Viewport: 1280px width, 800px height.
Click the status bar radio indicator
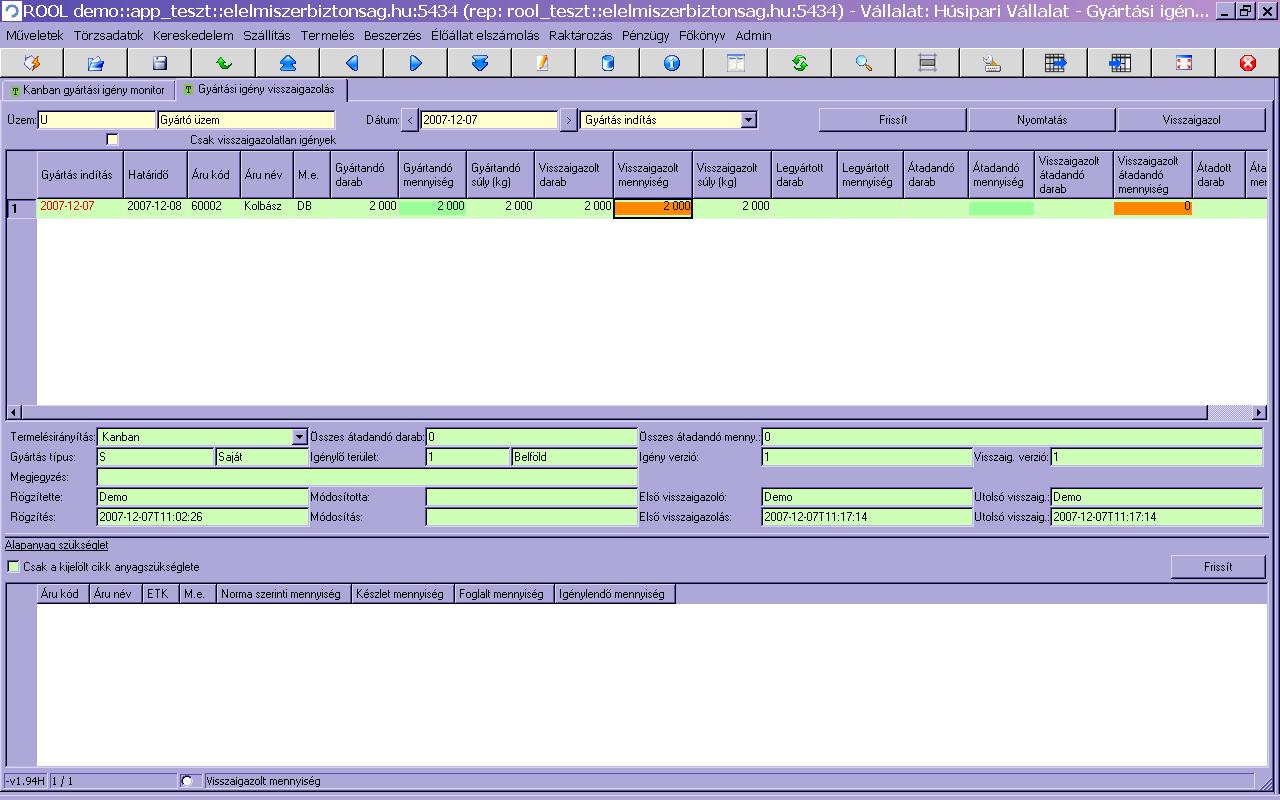click(x=187, y=781)
